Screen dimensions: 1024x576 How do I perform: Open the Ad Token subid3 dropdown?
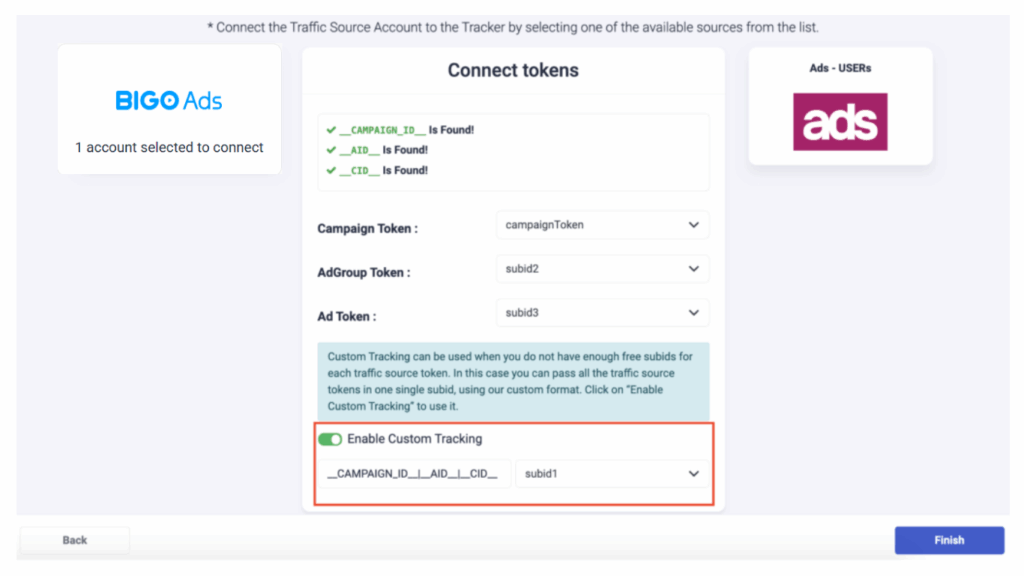(602, 313)
